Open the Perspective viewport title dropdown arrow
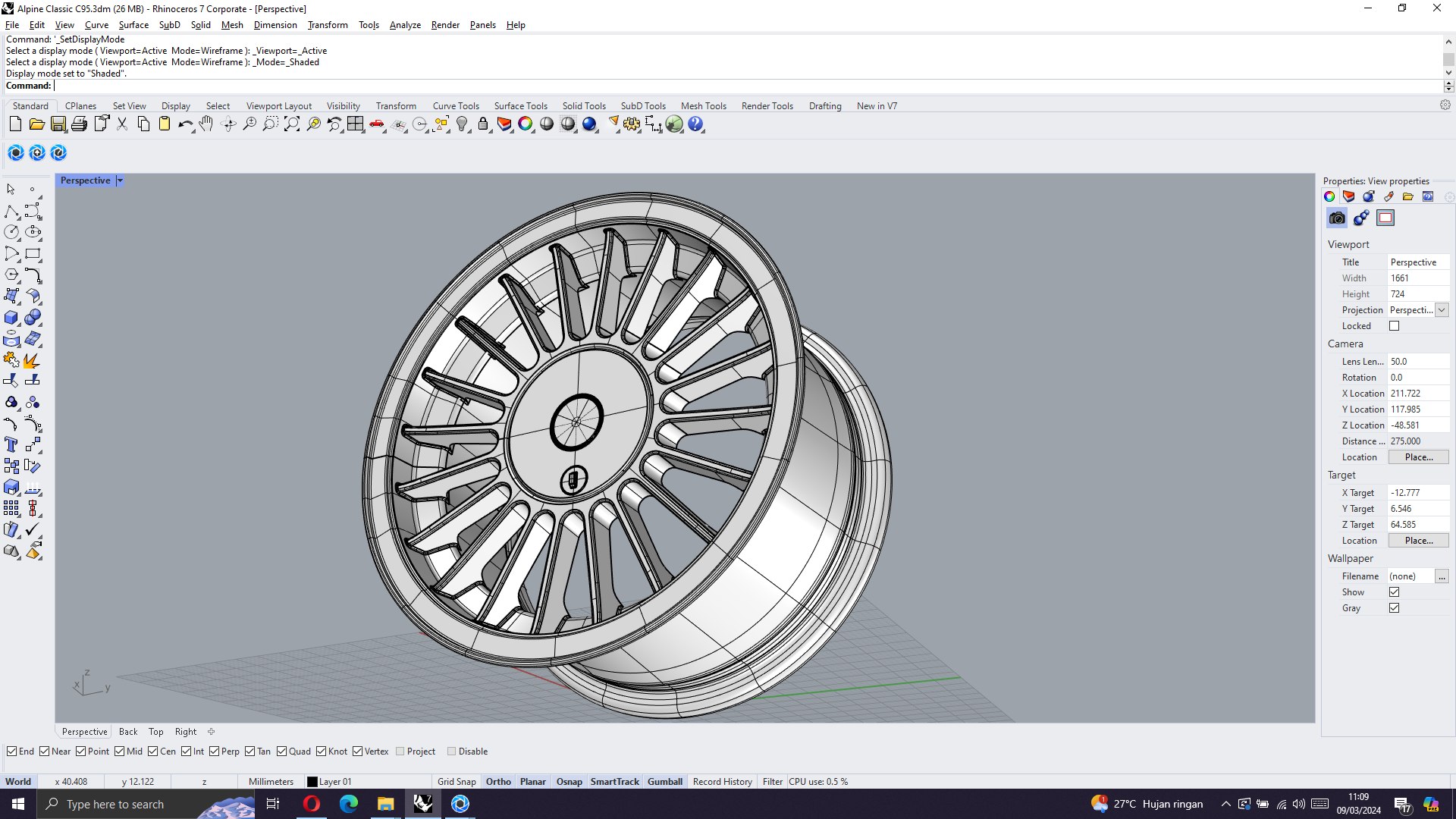 pyautogui.click(x=120, y=180)
